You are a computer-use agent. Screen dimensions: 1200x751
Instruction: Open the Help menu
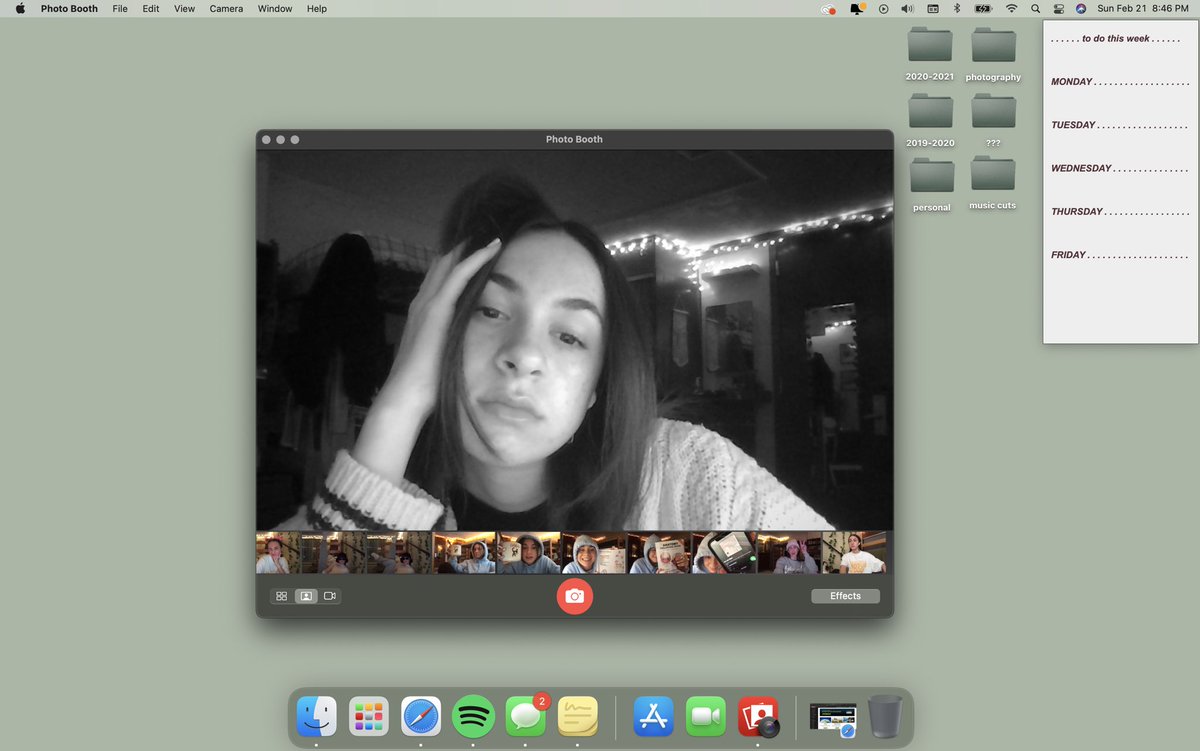click(317, 8)
